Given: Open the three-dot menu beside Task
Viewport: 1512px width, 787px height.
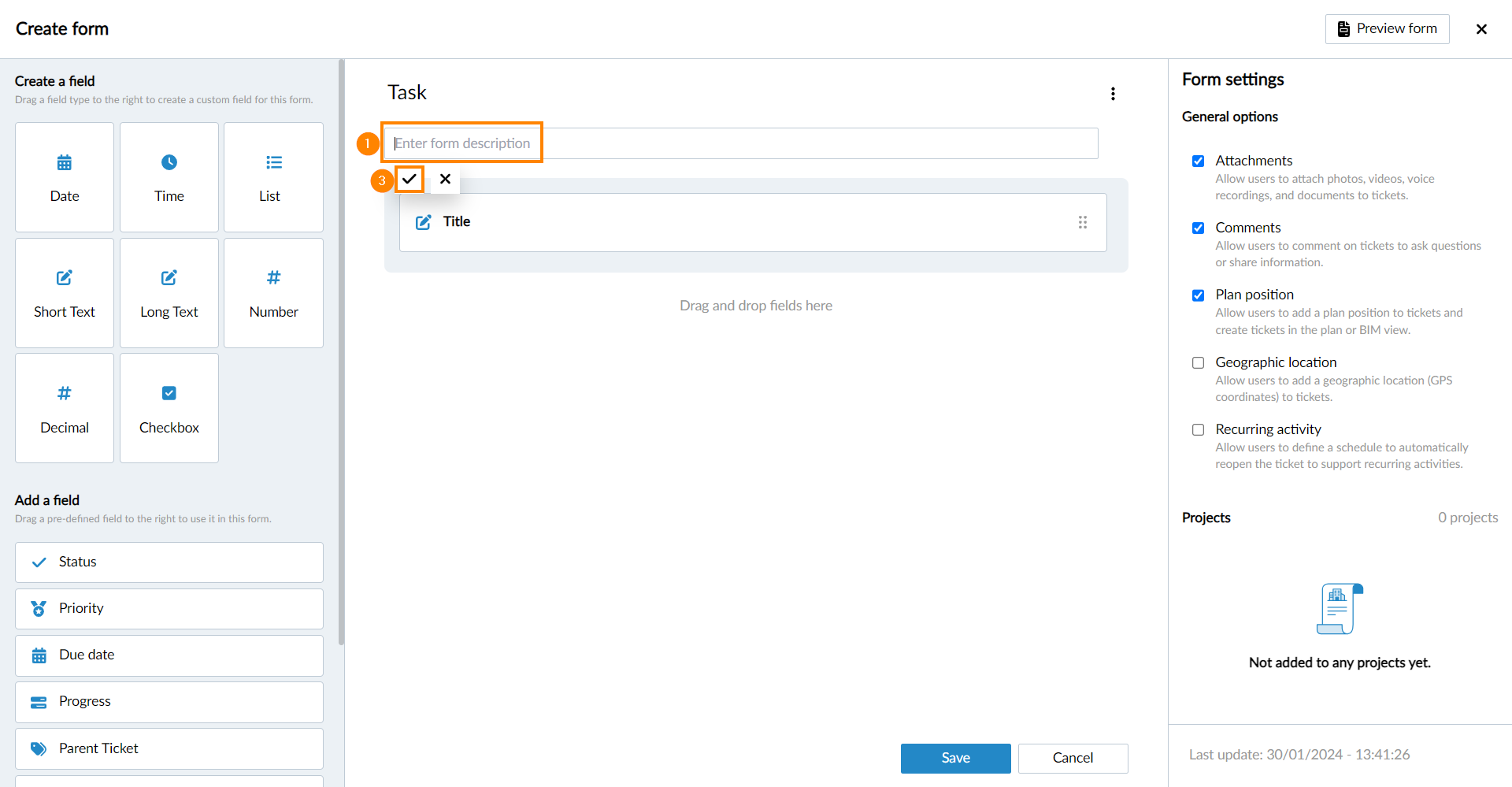Looking at the screenshot, I should click(x=1113, y=94).
